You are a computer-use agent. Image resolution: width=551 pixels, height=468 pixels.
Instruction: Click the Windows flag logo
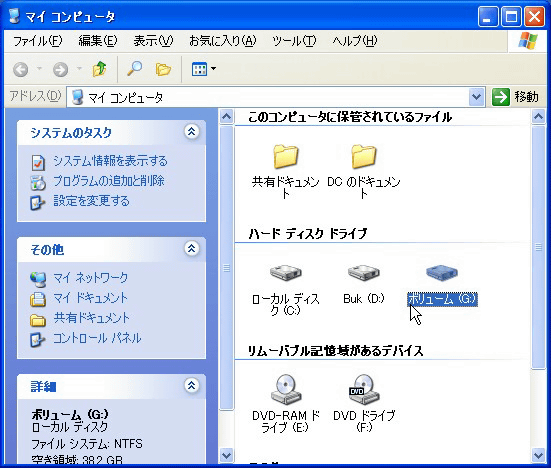pyautogui.click(x=528, y=41)
